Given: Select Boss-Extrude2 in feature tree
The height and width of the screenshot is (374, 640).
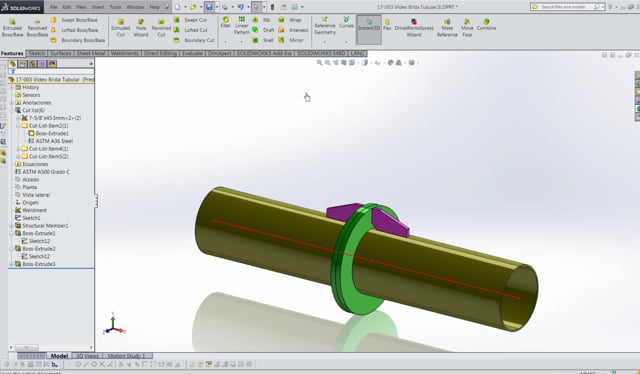Looking at the screenshot, I should 35,249.
